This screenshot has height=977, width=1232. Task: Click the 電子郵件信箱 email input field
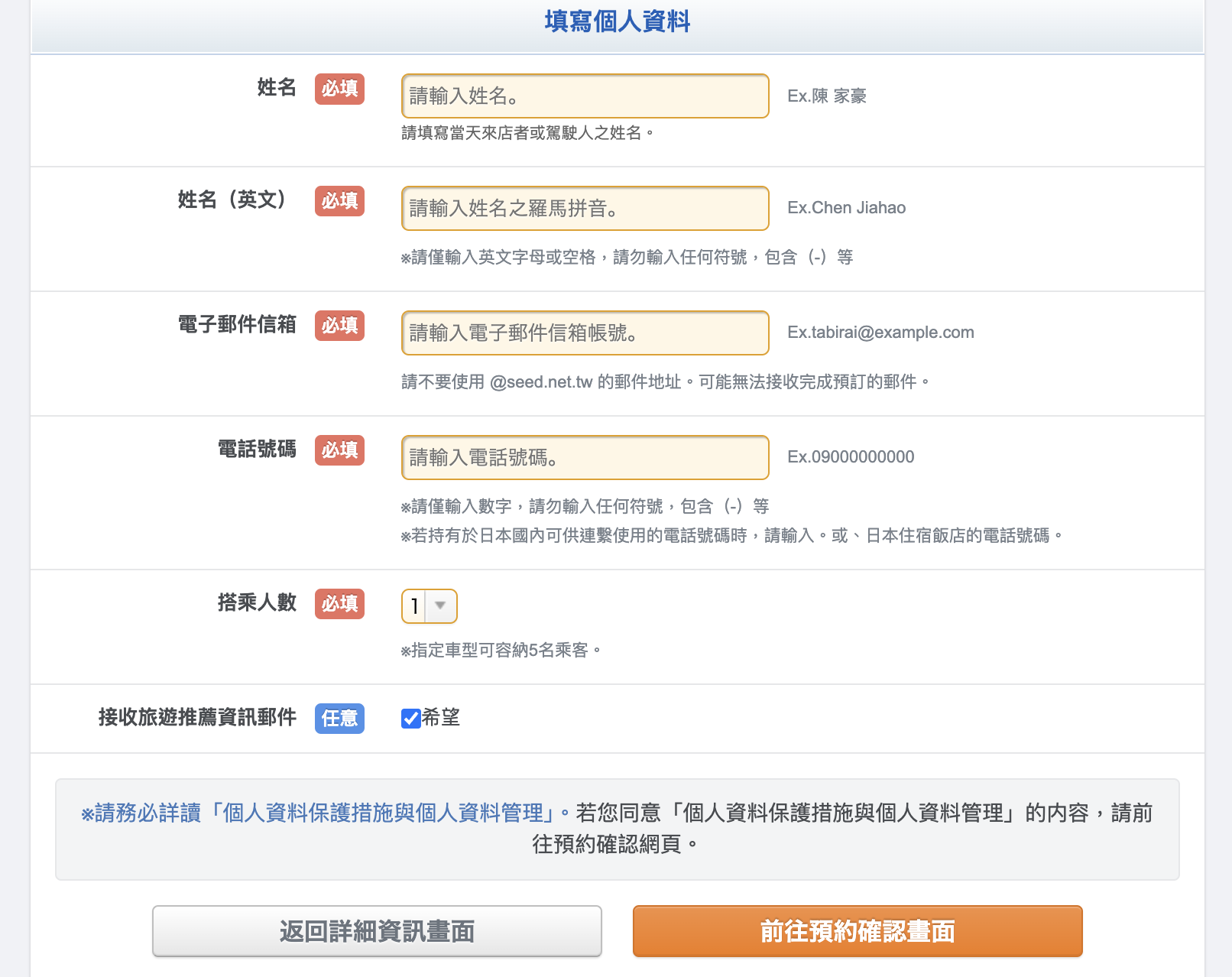(585, 333)
